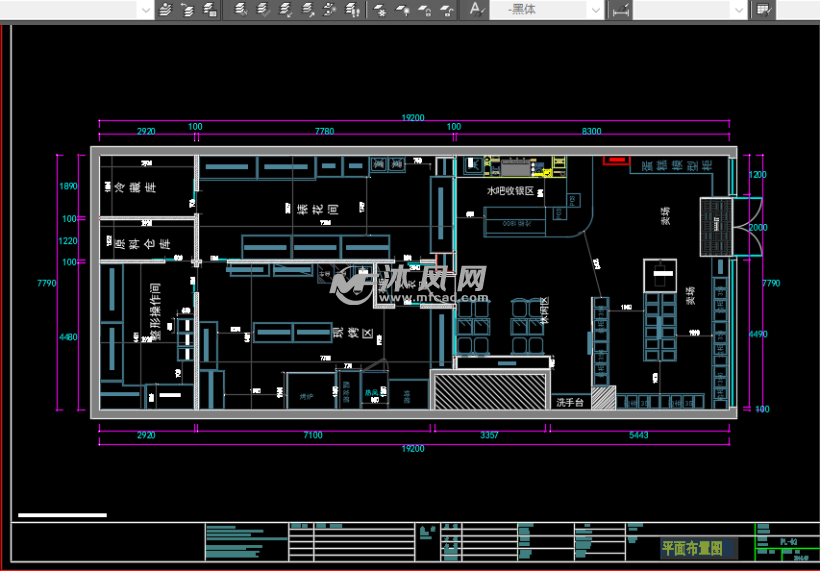The height and width of the screenshot is (571, 820).
Task: Select the 7780 dimension text
Action: click(324, 131)
